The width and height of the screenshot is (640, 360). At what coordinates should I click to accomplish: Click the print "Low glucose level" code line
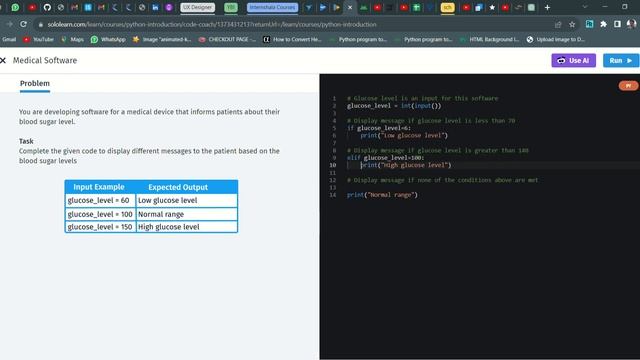point(404,136)
